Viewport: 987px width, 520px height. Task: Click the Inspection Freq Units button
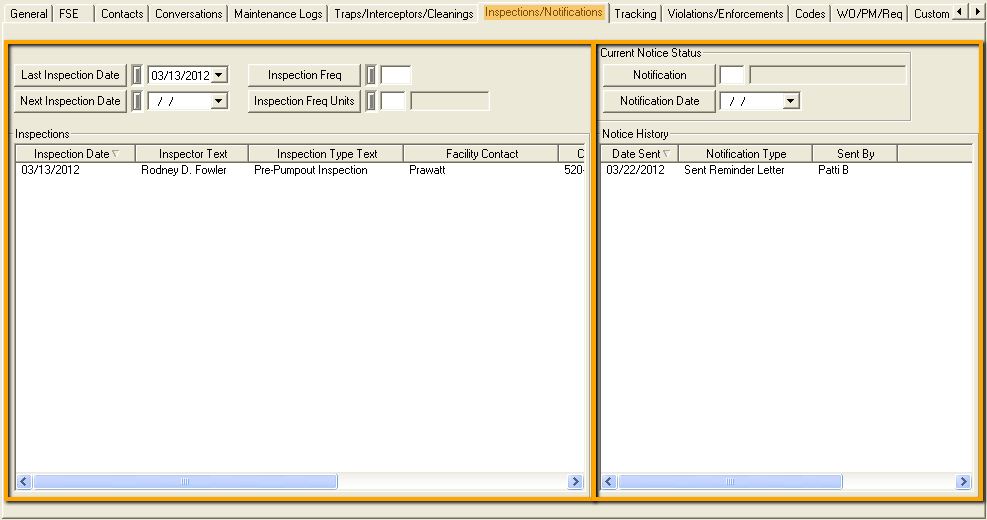tap(305, 101)
